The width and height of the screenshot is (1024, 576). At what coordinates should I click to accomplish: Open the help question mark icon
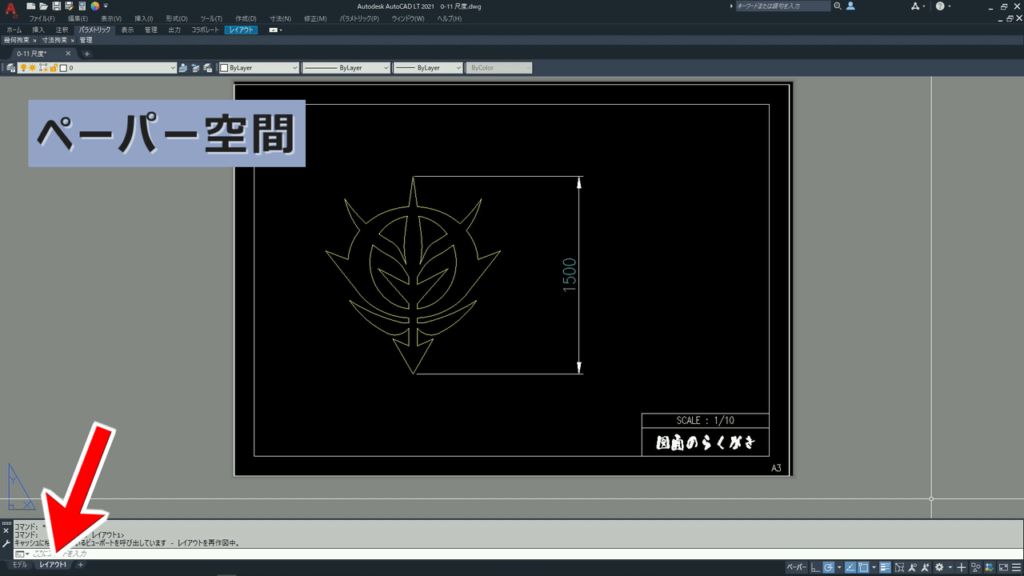point(940,6)
